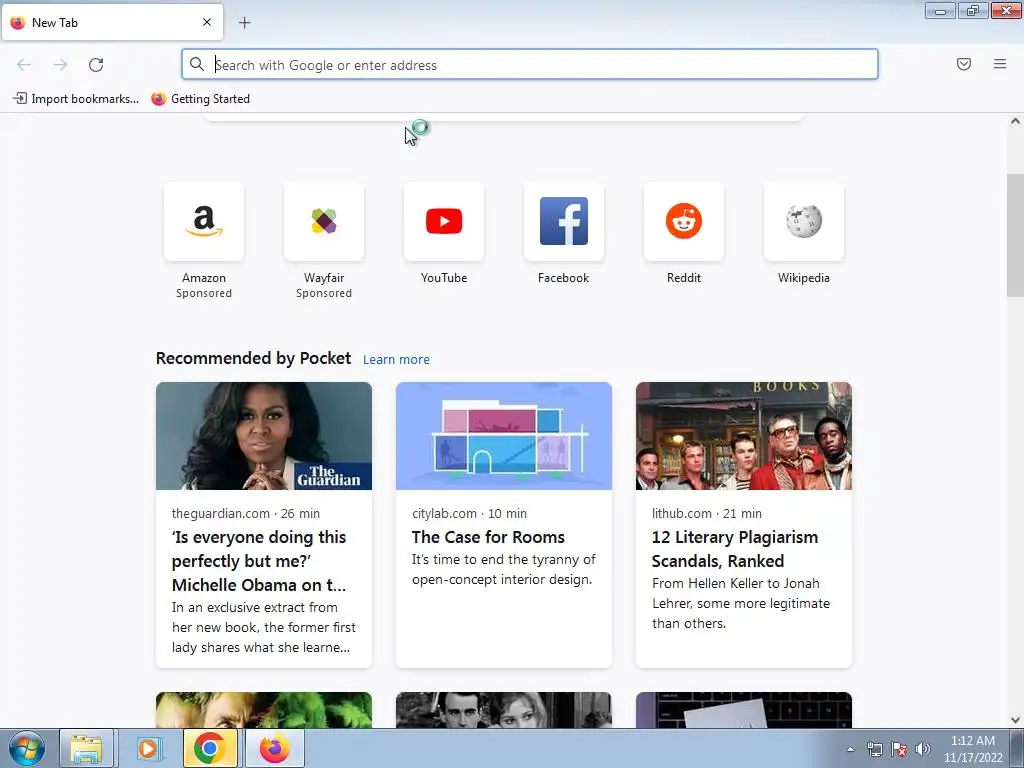Open a new tab with plus button
Screen dimensions: 1024x768
click(x=244, y=23)
